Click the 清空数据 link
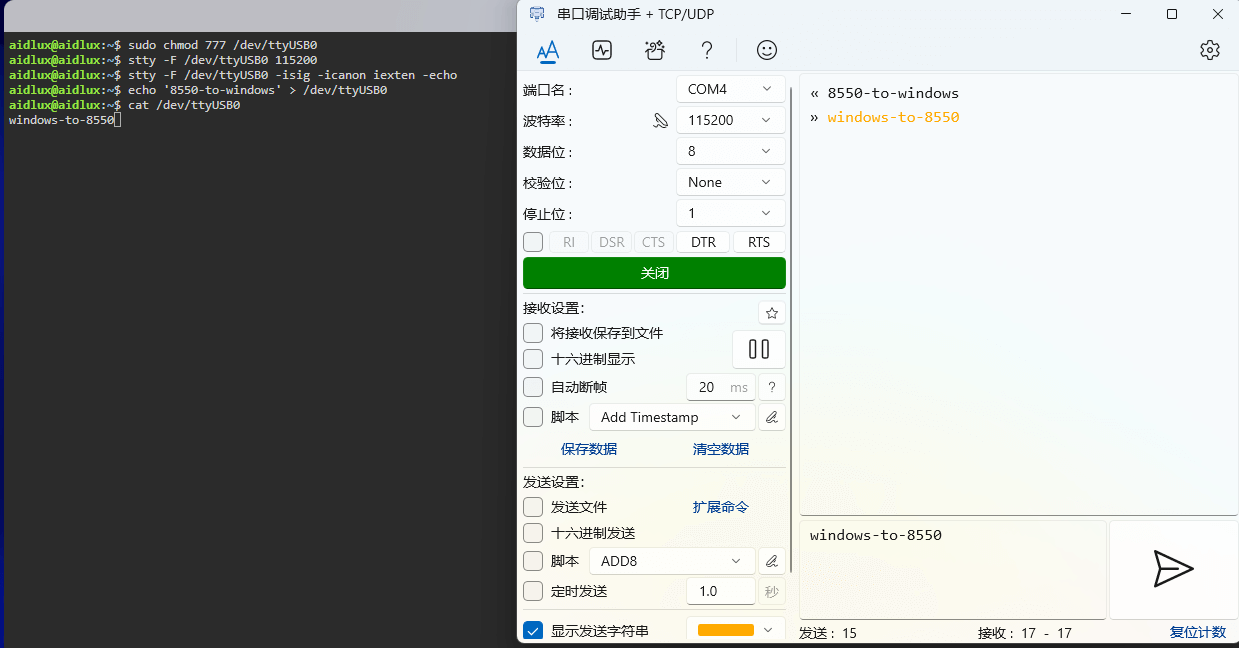1239x648 pixels. tap(720, 449)
